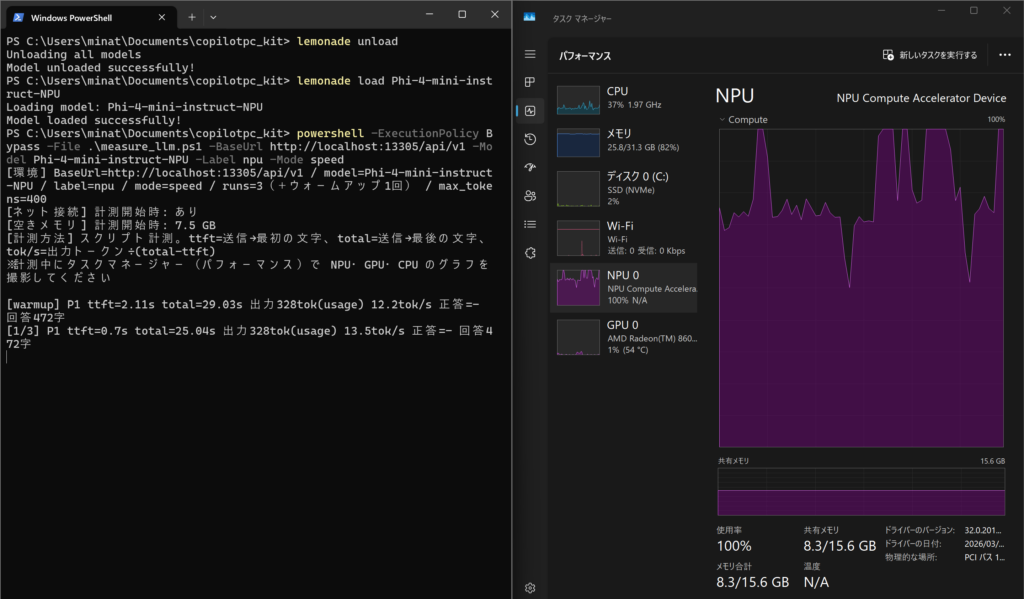Click the 'Model loaded successfully!' output line
The image size is (1024, 599).
(x=93, y=120)
